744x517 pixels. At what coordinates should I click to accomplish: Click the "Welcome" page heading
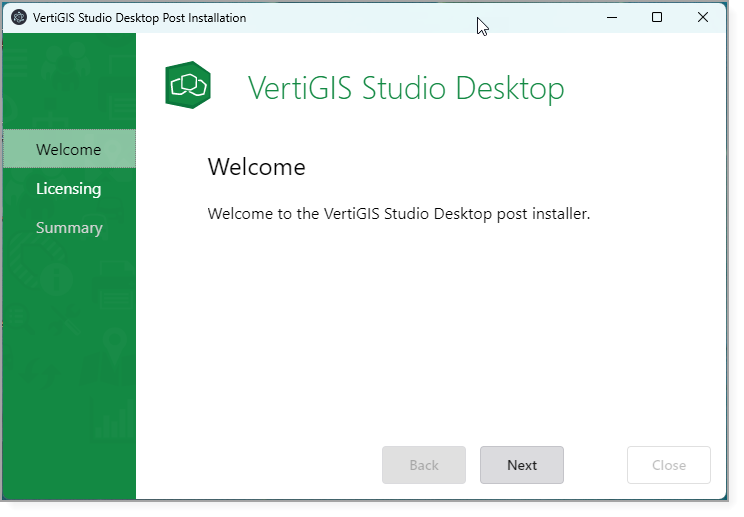[x=256, y=167]
